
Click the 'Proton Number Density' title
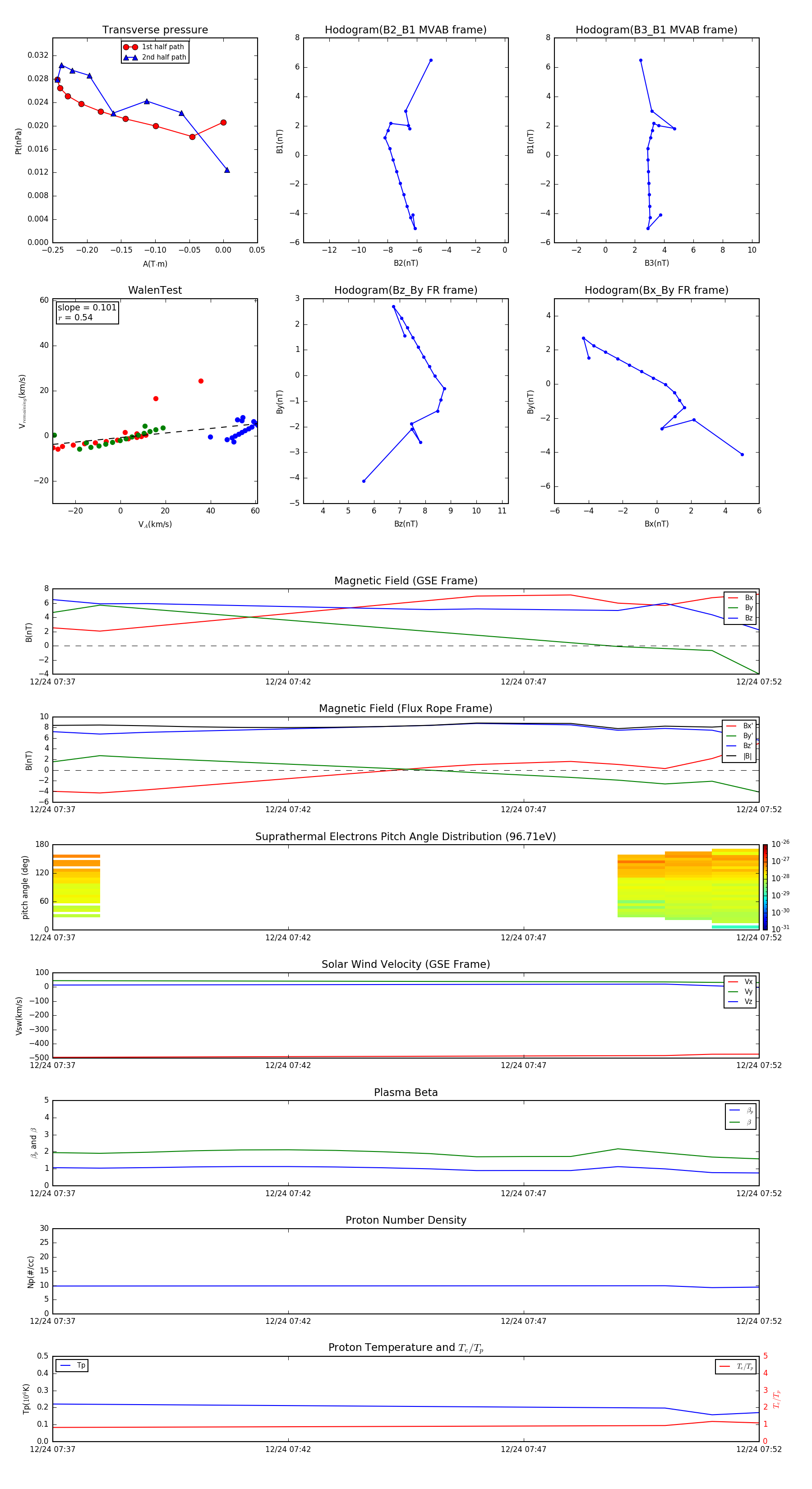(406, 1220)
